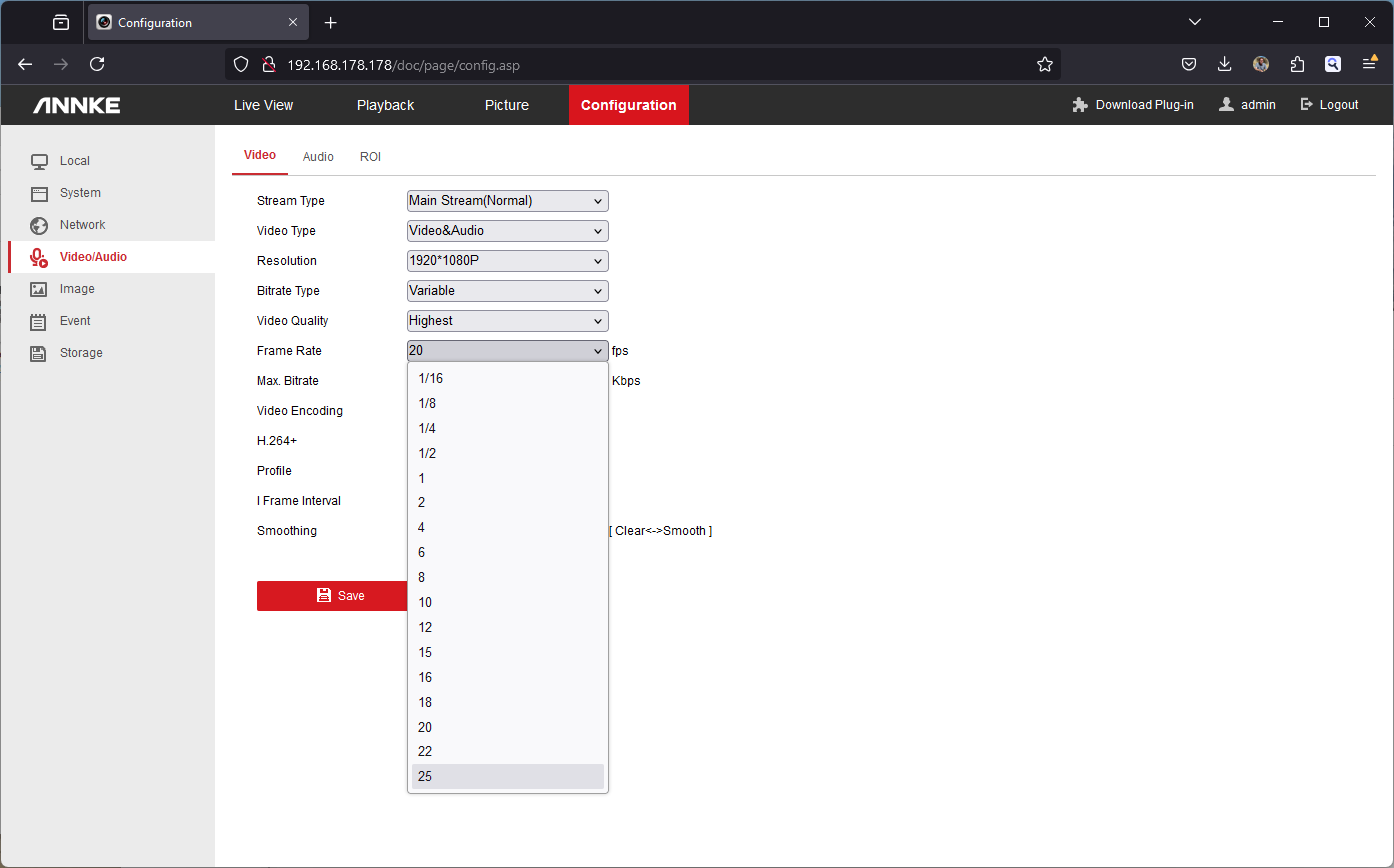Image resolution: width=1394 pixels, height=868 pixels.
Task: Select 25 fps from frame rate list
Action: [x=507, y=777]
